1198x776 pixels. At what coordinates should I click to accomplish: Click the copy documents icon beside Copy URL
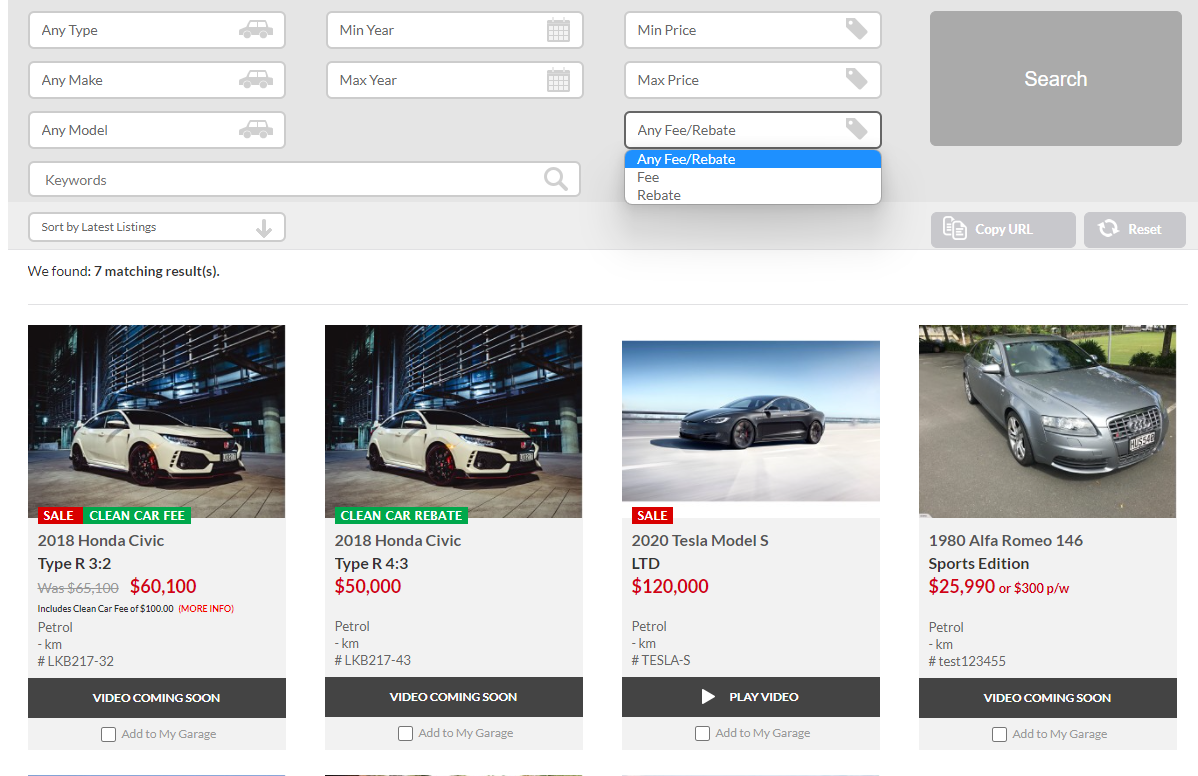coord(954,228)
